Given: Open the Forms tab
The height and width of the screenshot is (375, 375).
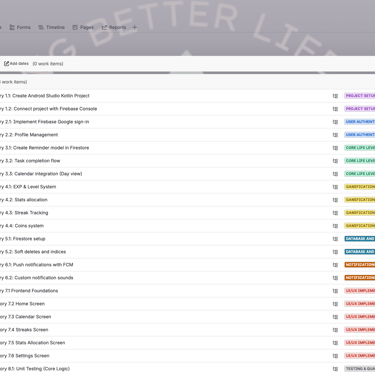Looking at the screenshot, I should click(20, 27).
